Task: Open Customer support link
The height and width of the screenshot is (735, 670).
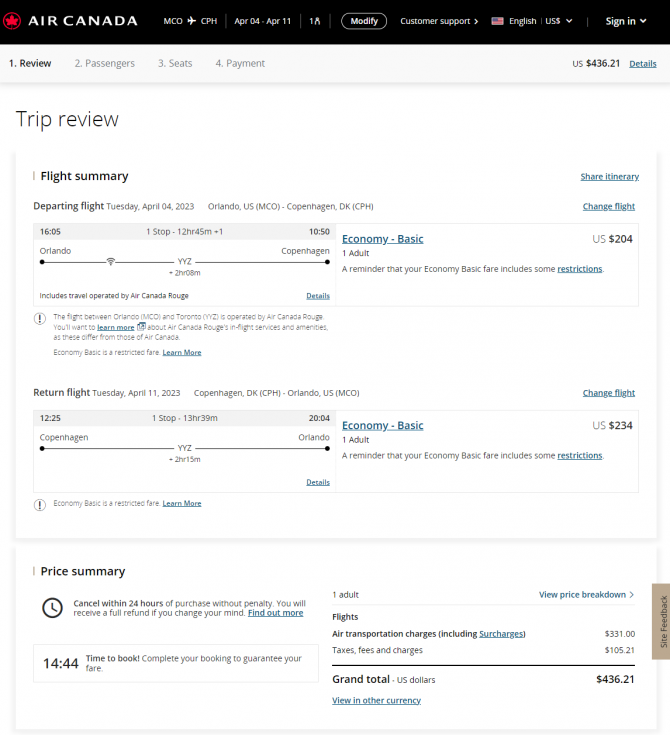Action: (x=439, y=21)
